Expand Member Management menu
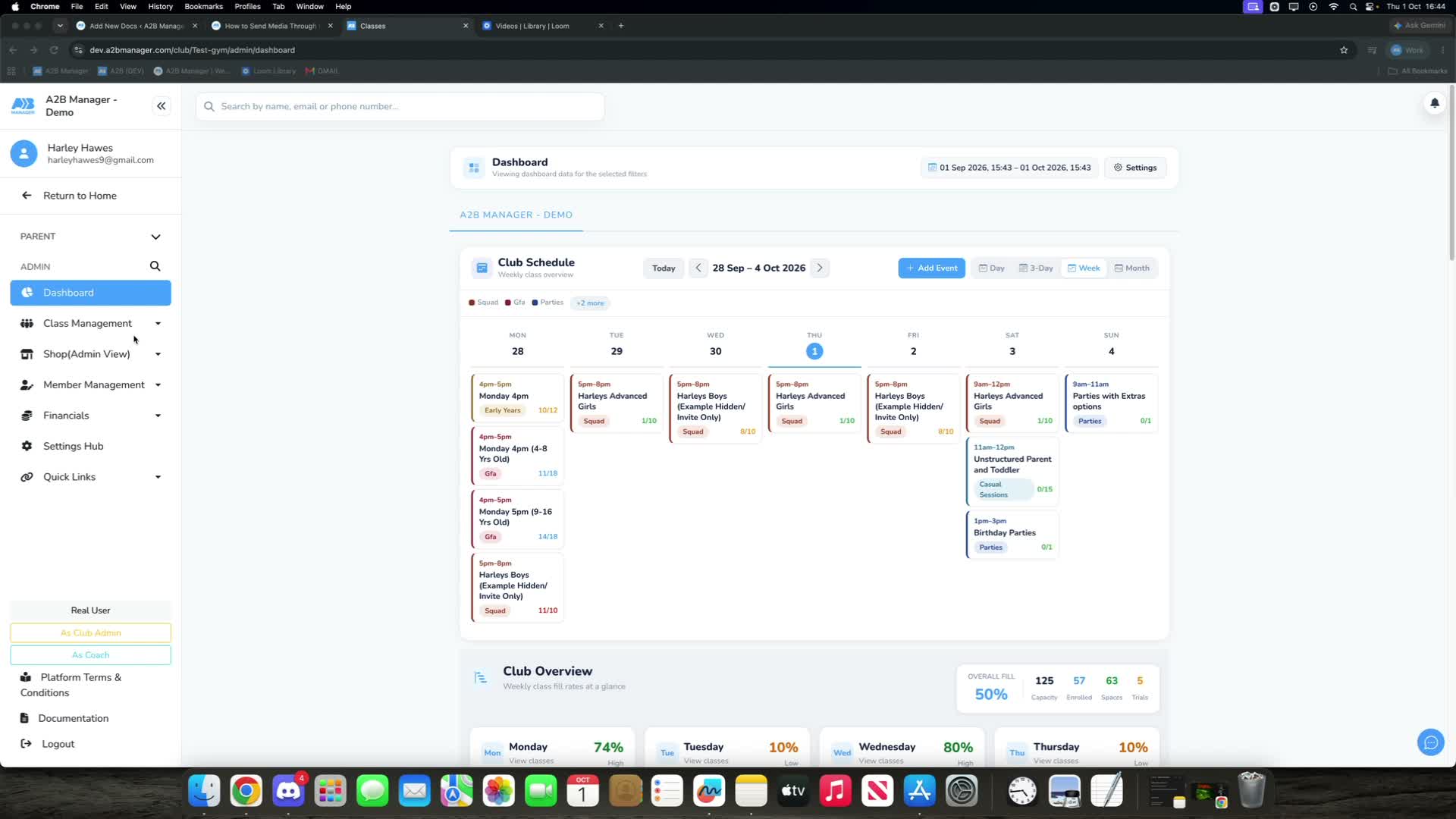This screenshot has height=819, width=1456. 90,384
